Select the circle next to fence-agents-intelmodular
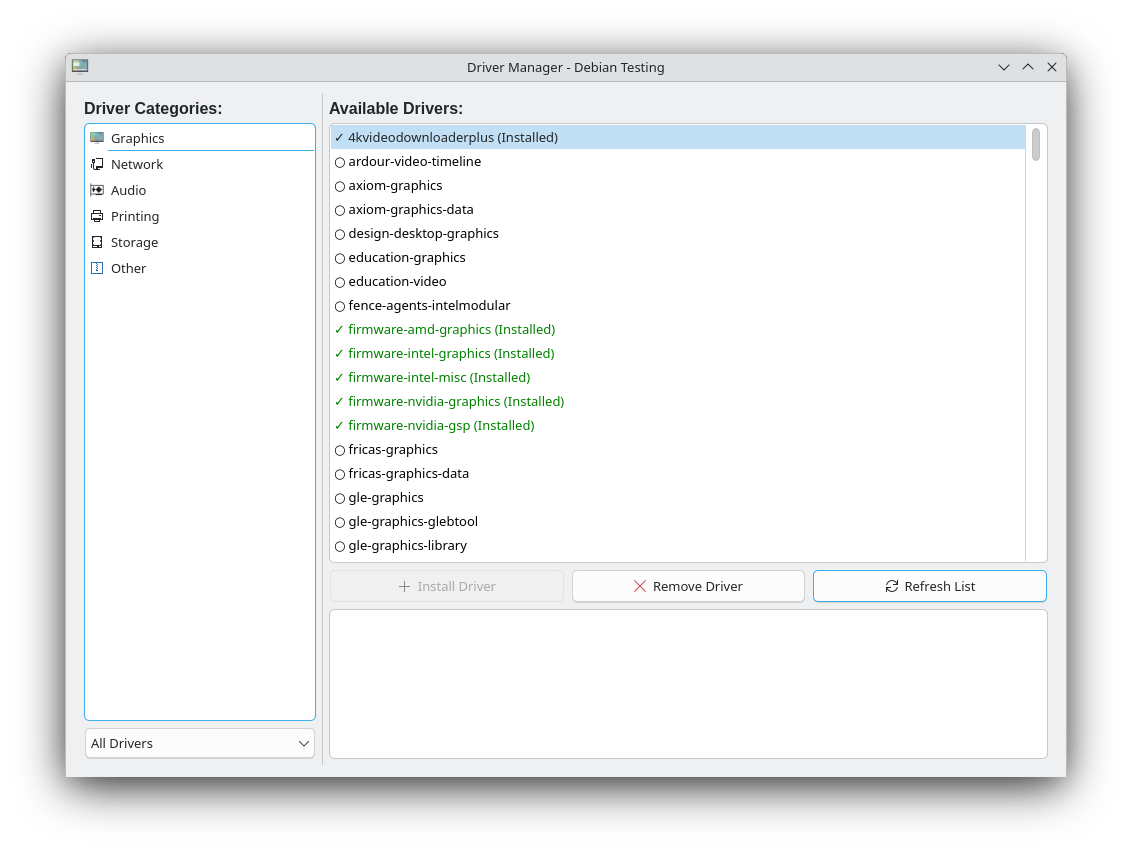Viewport: 1132px width, 854px height. (340, 306)
